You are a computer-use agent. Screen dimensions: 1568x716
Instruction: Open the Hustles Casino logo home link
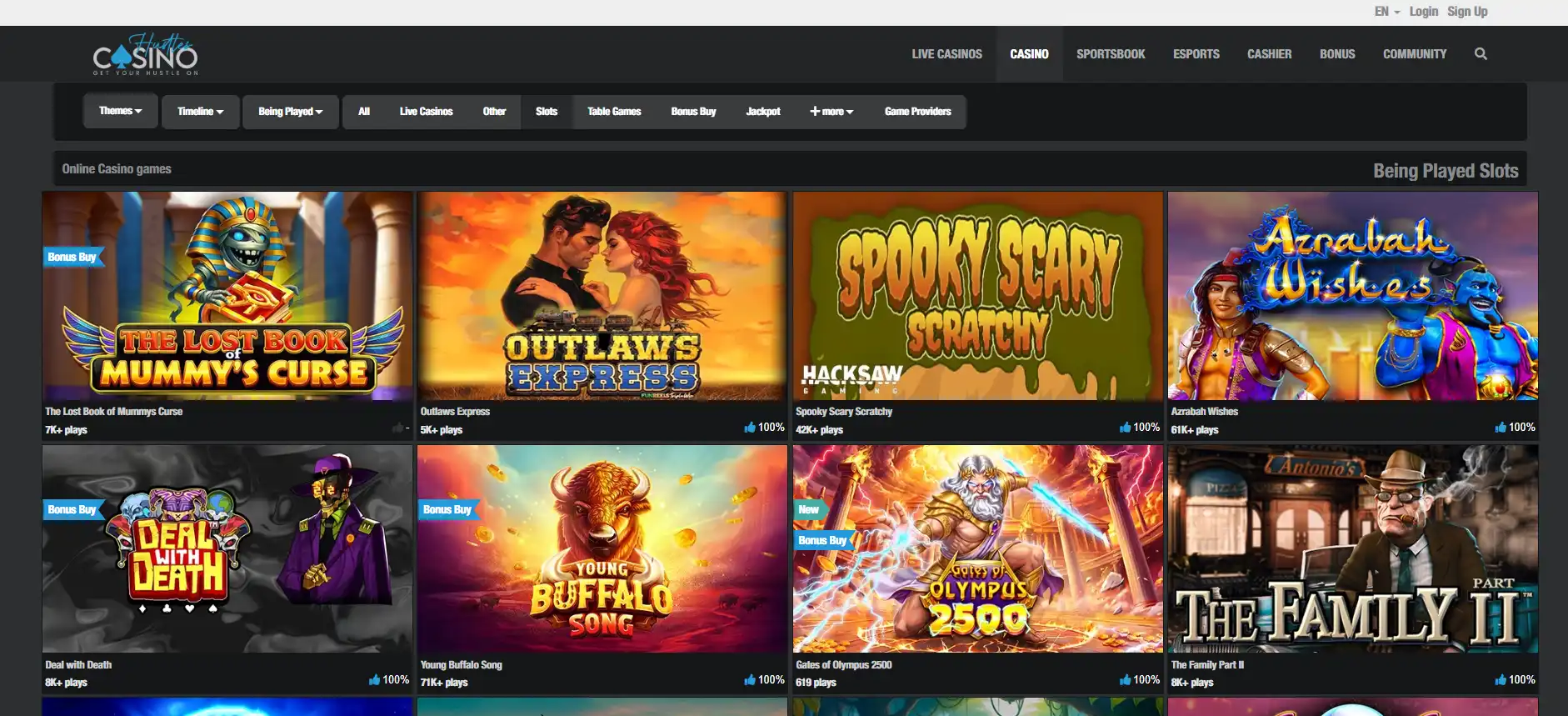pyautogui.click(x=146, y=55)
